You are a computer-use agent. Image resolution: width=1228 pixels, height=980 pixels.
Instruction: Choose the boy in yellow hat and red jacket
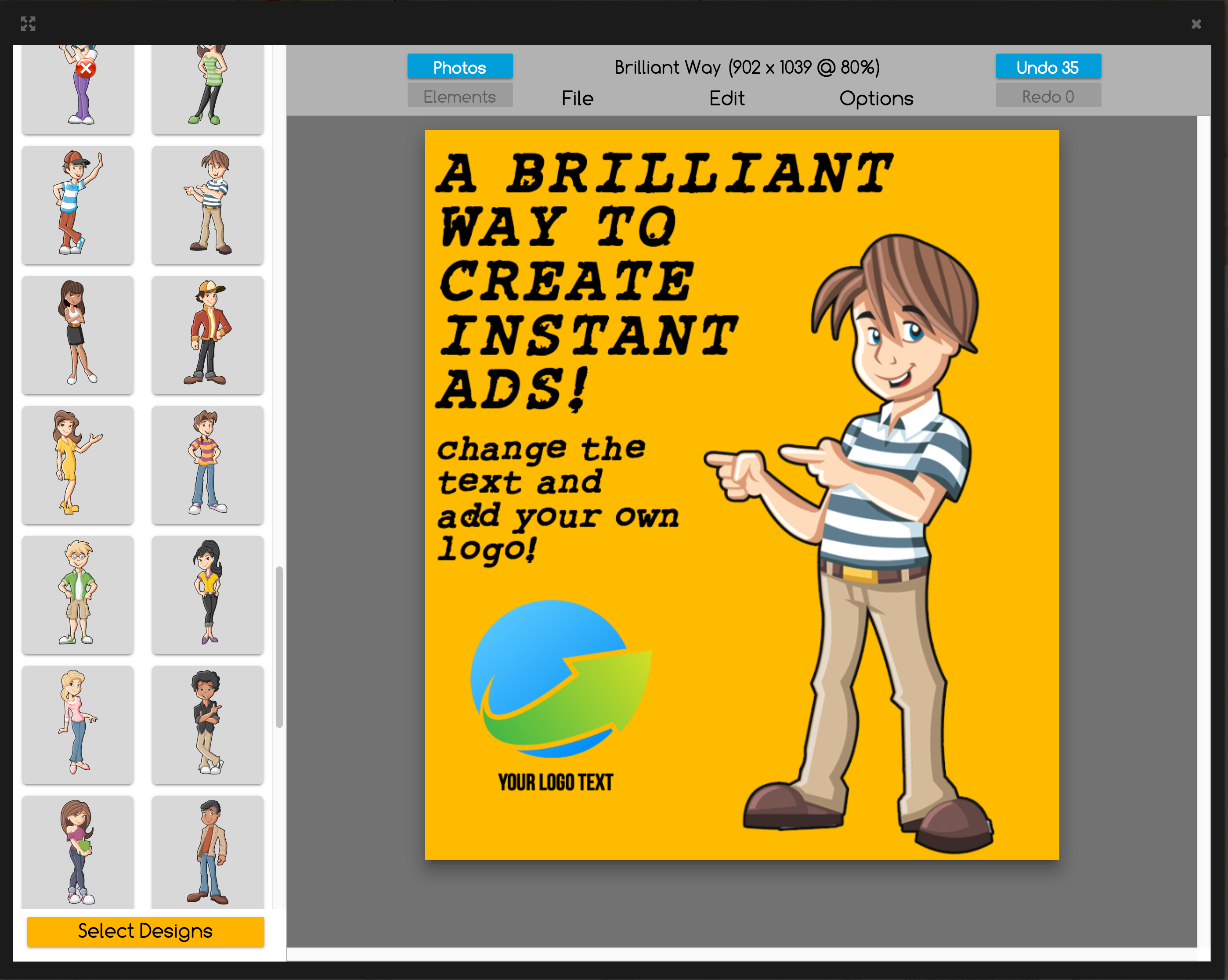click(x=207, y=335)
